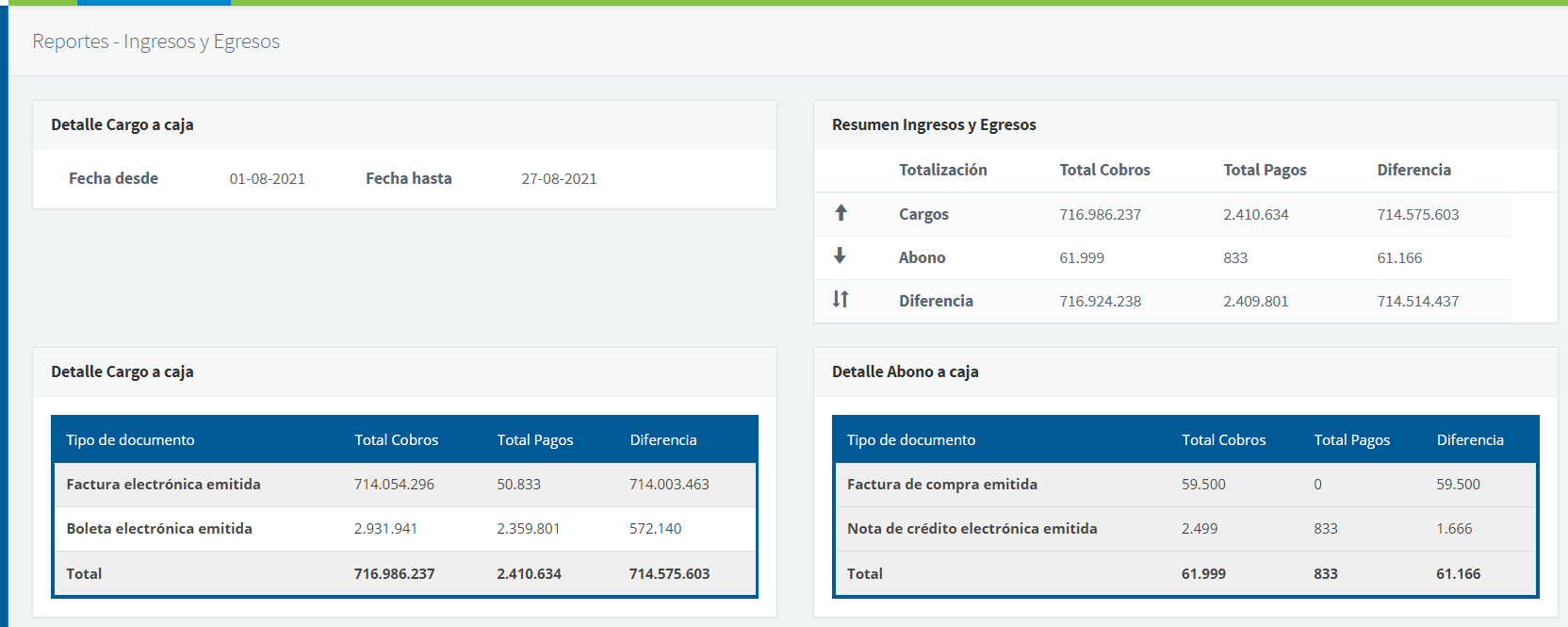Click the down arrow icon beside Abono

click(x=840, y=256)
